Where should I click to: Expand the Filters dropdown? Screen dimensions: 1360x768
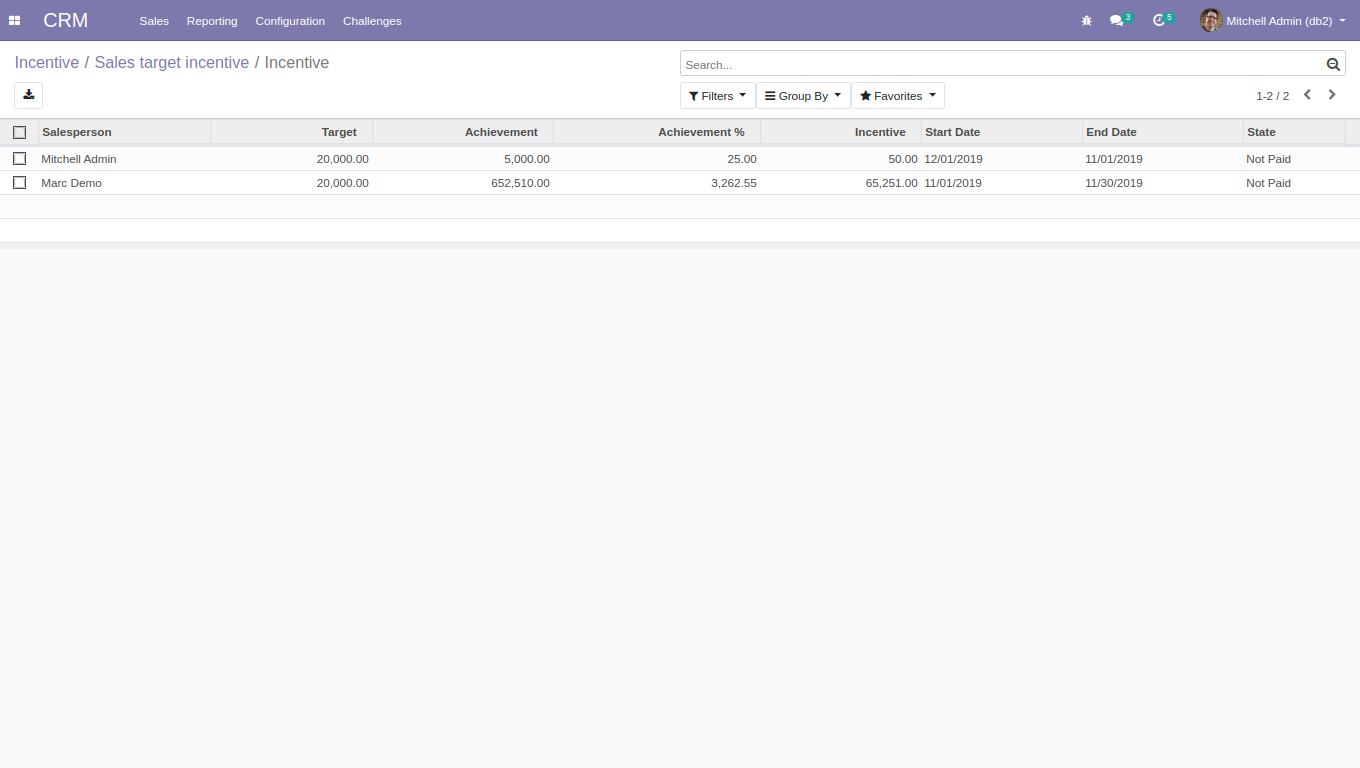[x=717, y=96]
